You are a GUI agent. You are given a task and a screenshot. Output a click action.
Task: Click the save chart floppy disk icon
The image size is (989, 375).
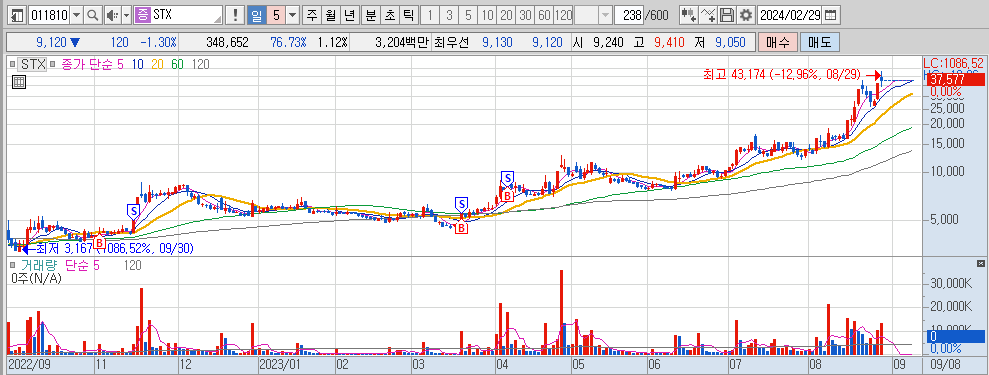point(727,15)
